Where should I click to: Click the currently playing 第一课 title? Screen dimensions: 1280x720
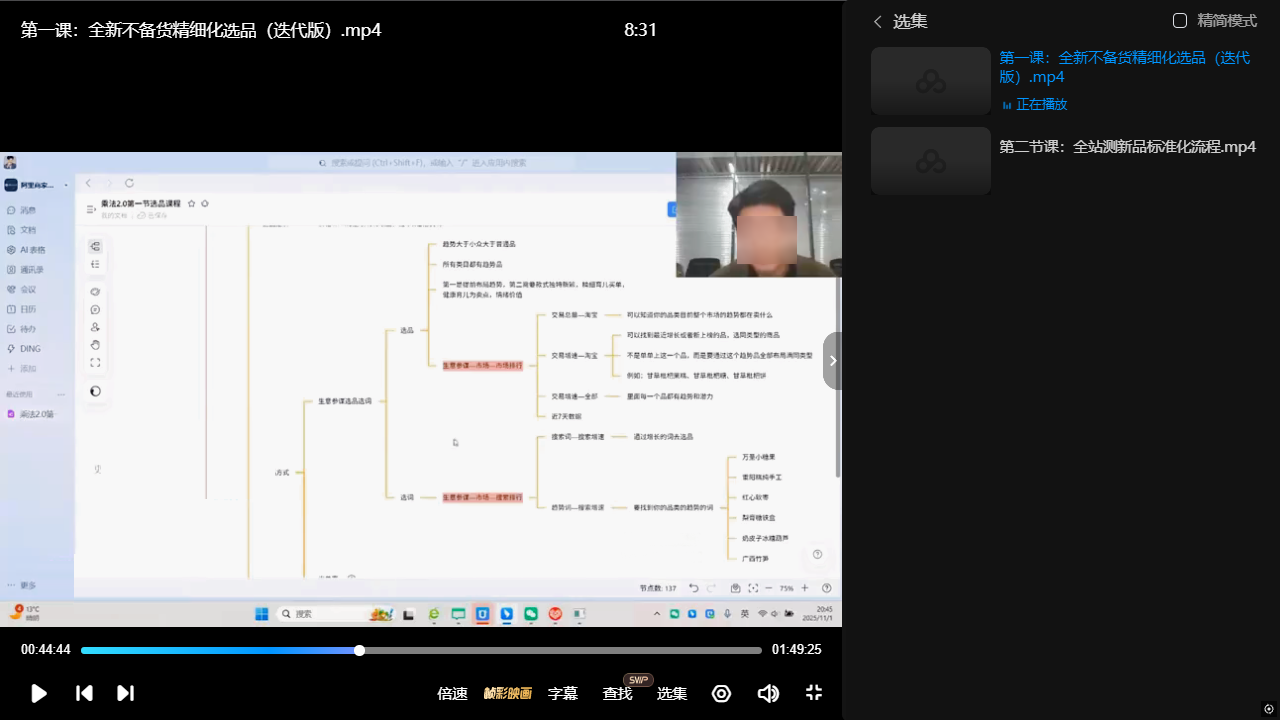pos(1124,67)
